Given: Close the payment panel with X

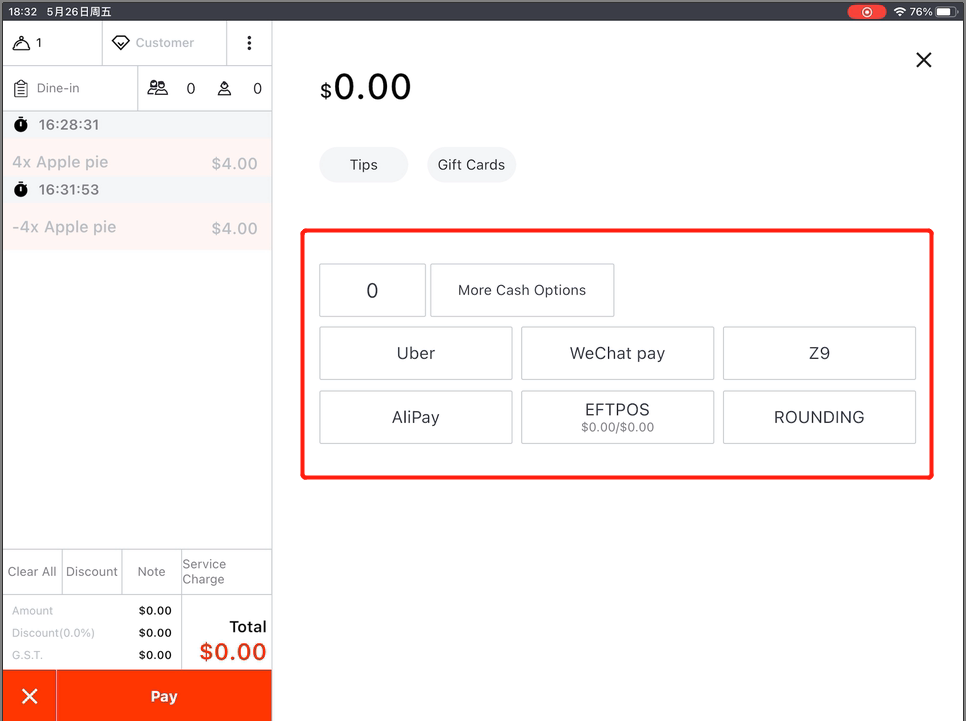Looking at the screenshot, I should (x=923, y=60).
